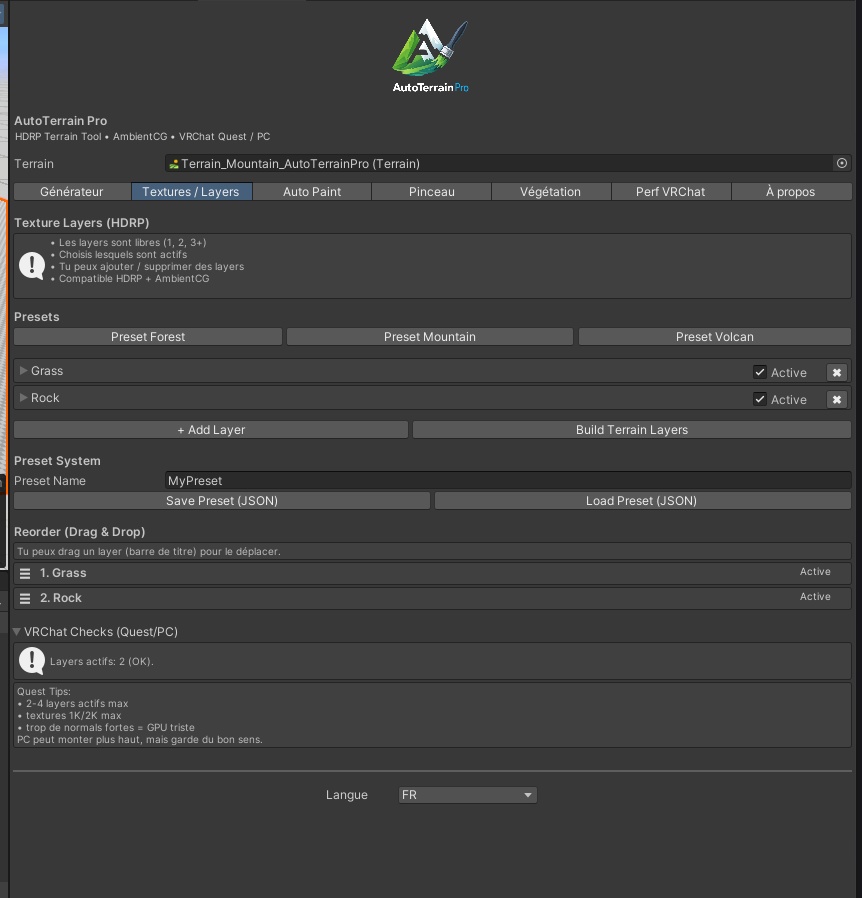Click the 'Reorder (Drag & Drop)' heading

pos(79,531)
